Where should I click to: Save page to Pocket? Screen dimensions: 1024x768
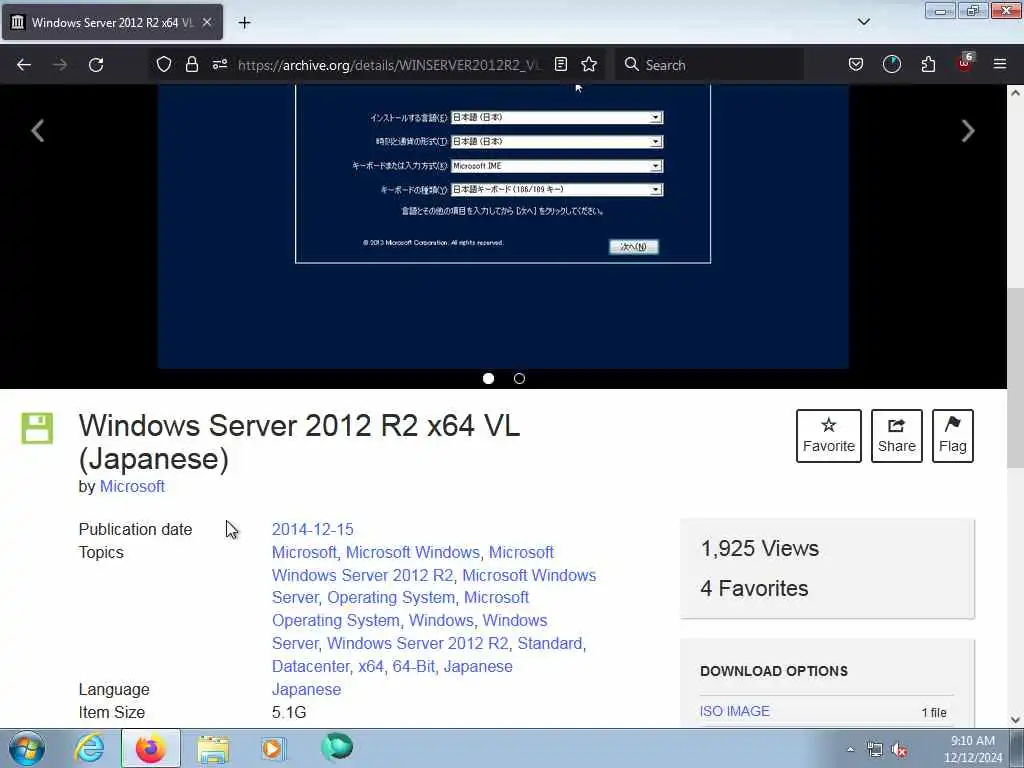click(x=856, y=64)
